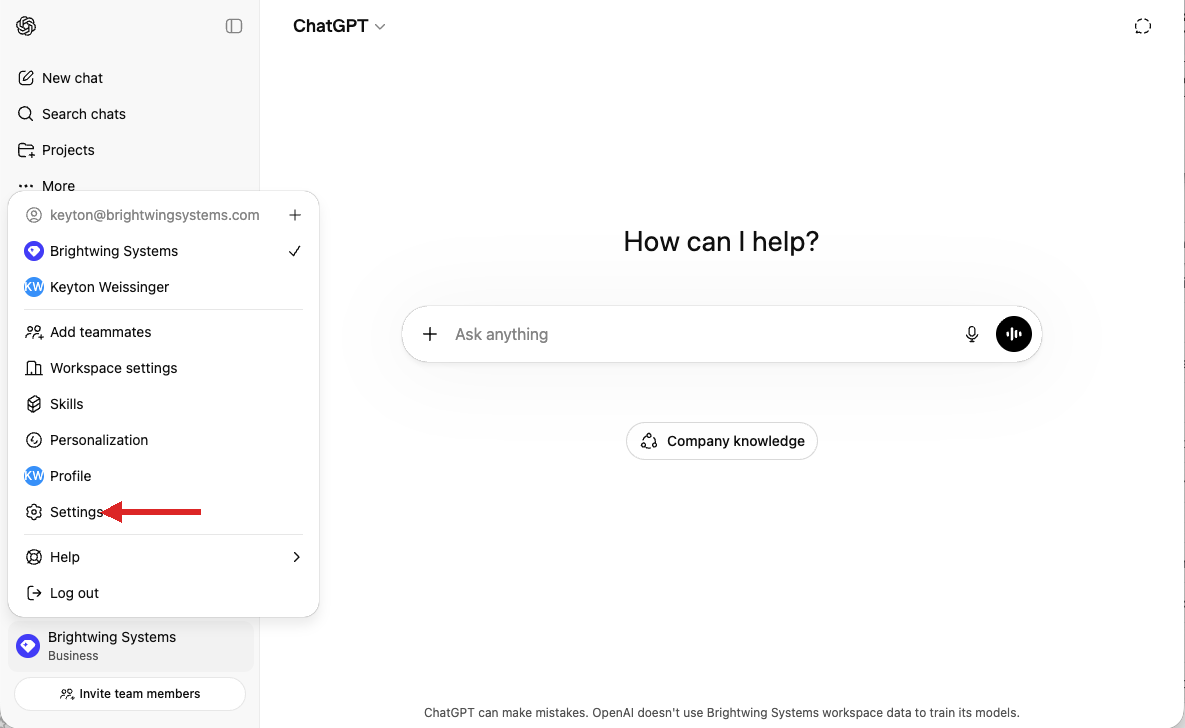This screenshot has width=1185, height=728.
Task: Click the Add teammates people icon
Action: [x=34, y=332]
